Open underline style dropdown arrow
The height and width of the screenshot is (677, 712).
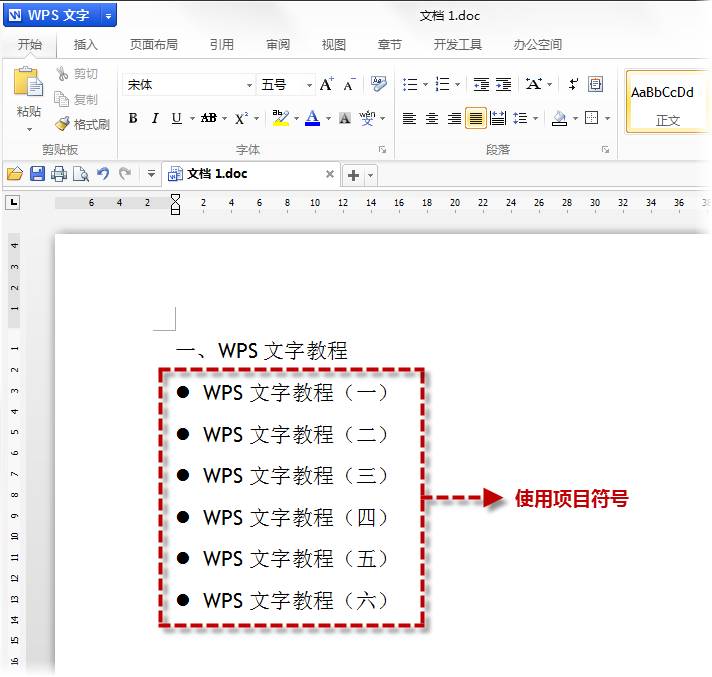[192, 119]
